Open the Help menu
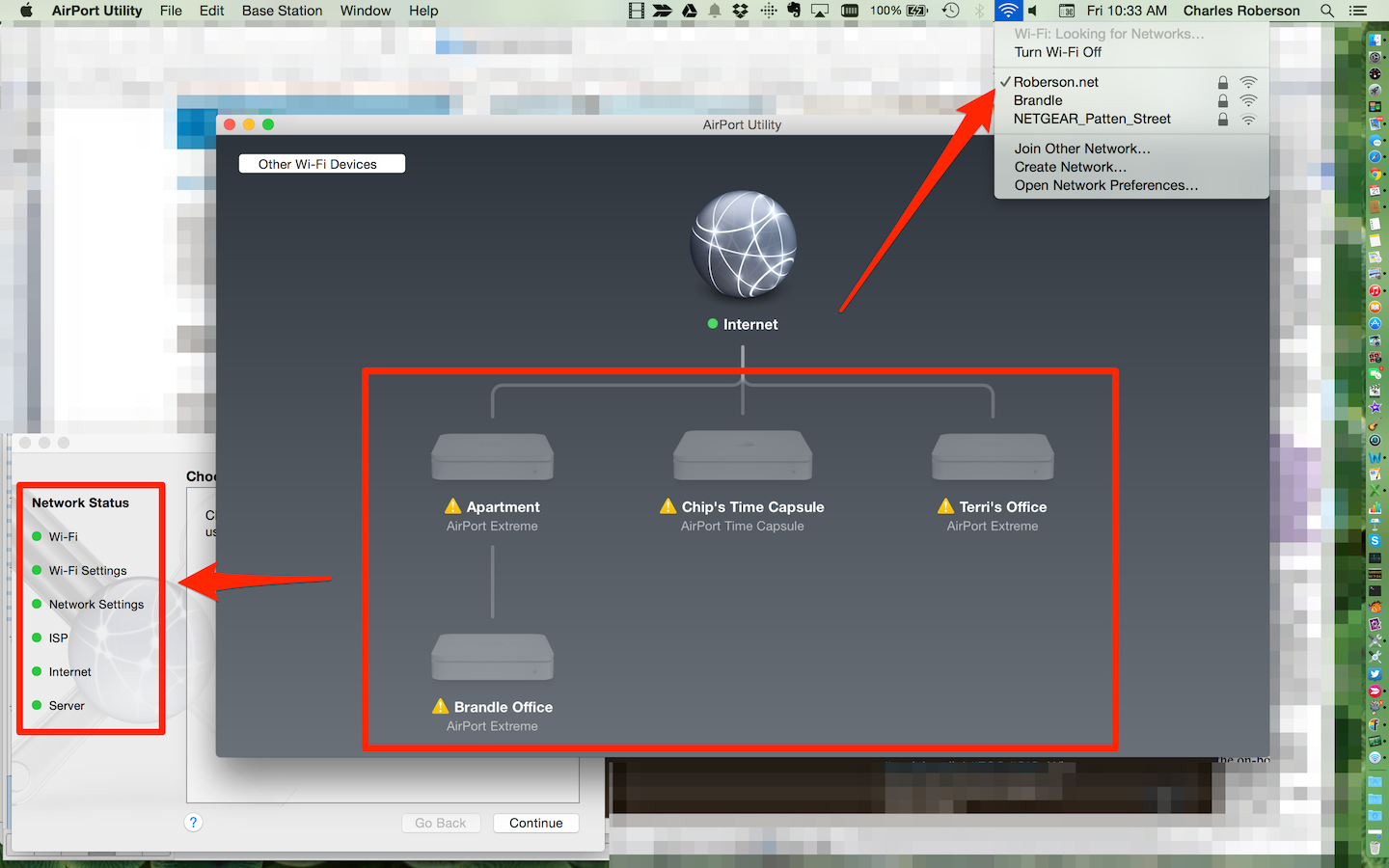This screenshot has width=1389, height=868. 423,11
